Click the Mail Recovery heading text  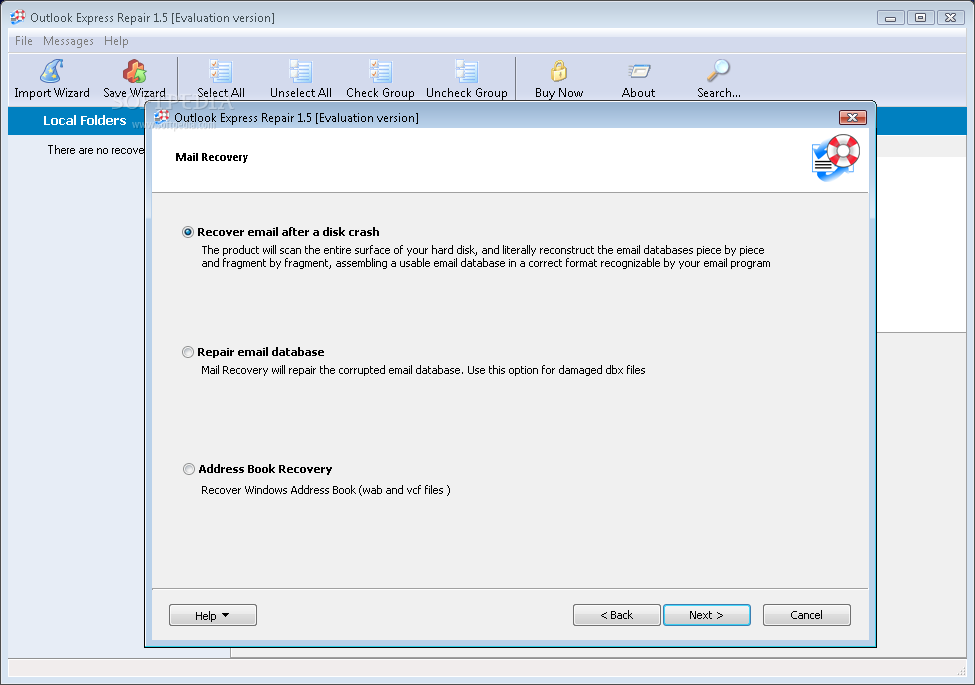[x=211, y=157]
